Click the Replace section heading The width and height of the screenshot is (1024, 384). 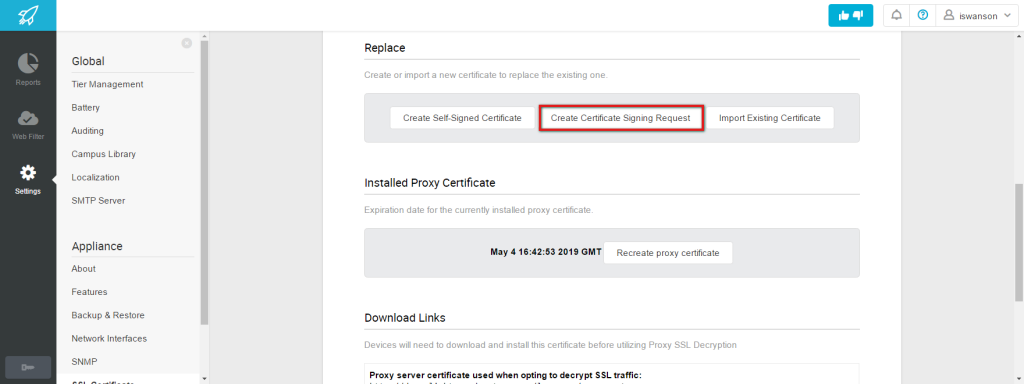pos(385,48)
